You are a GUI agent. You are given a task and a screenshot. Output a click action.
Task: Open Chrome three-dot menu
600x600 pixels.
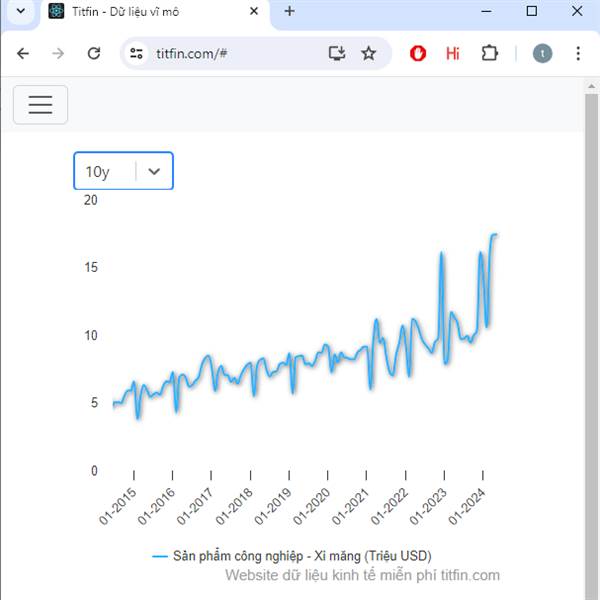coord(578,54)
